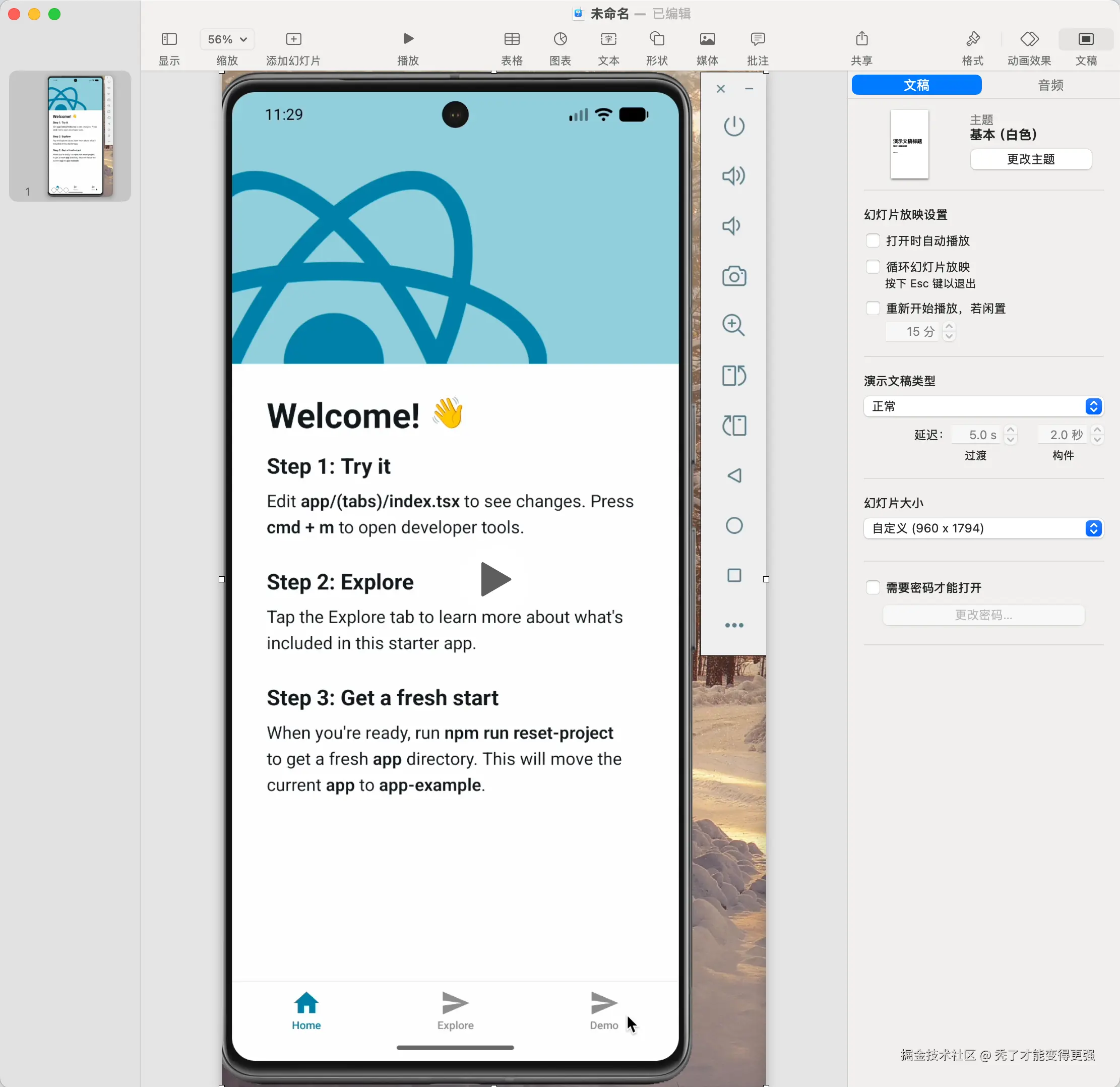Click the Play slideshow toolbar icon
The height and width of the screenshot is (1087, 1120).
pyautogui.click(x=408, y=39)
